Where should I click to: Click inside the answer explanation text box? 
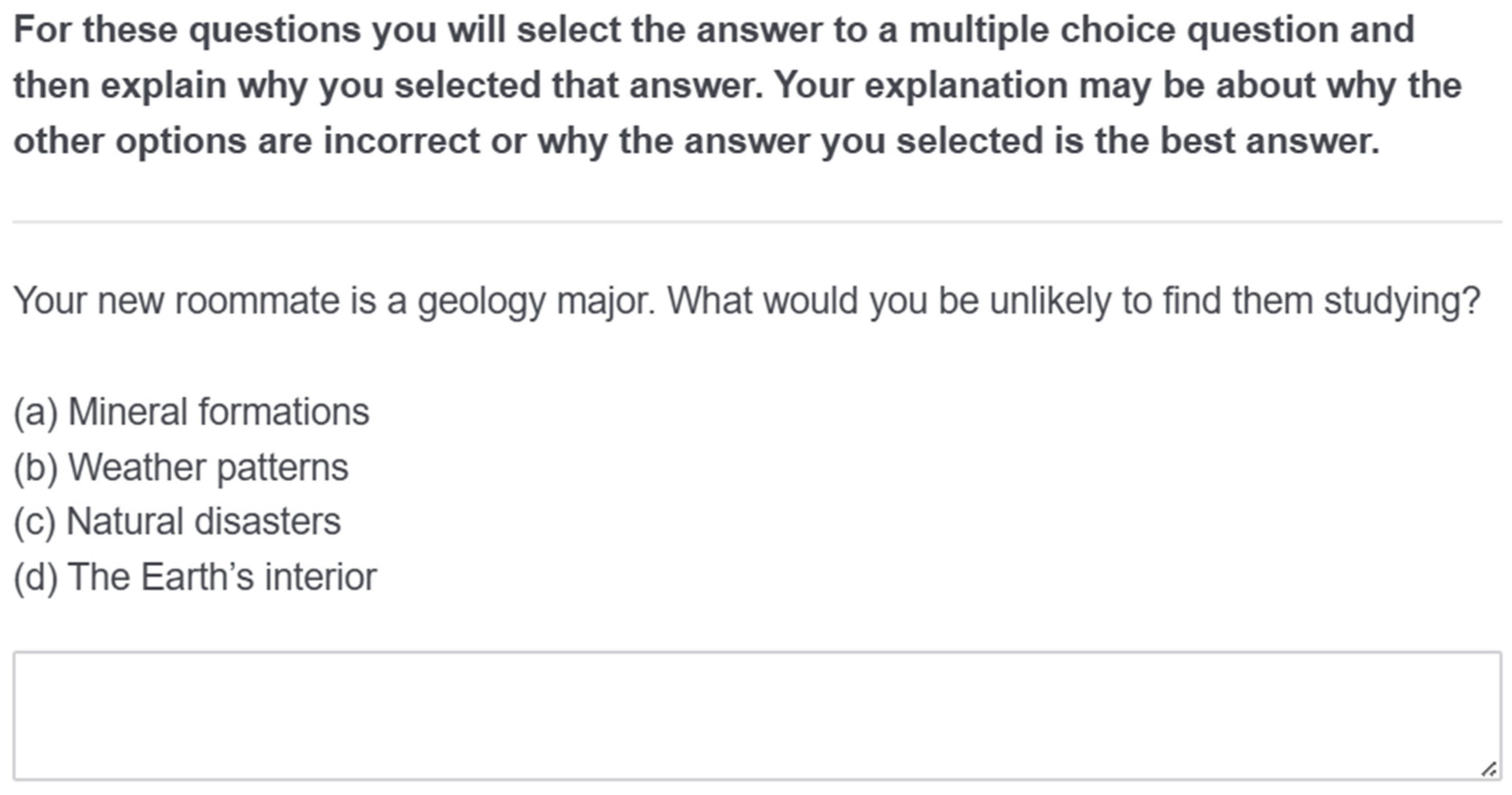pos(756,715)
